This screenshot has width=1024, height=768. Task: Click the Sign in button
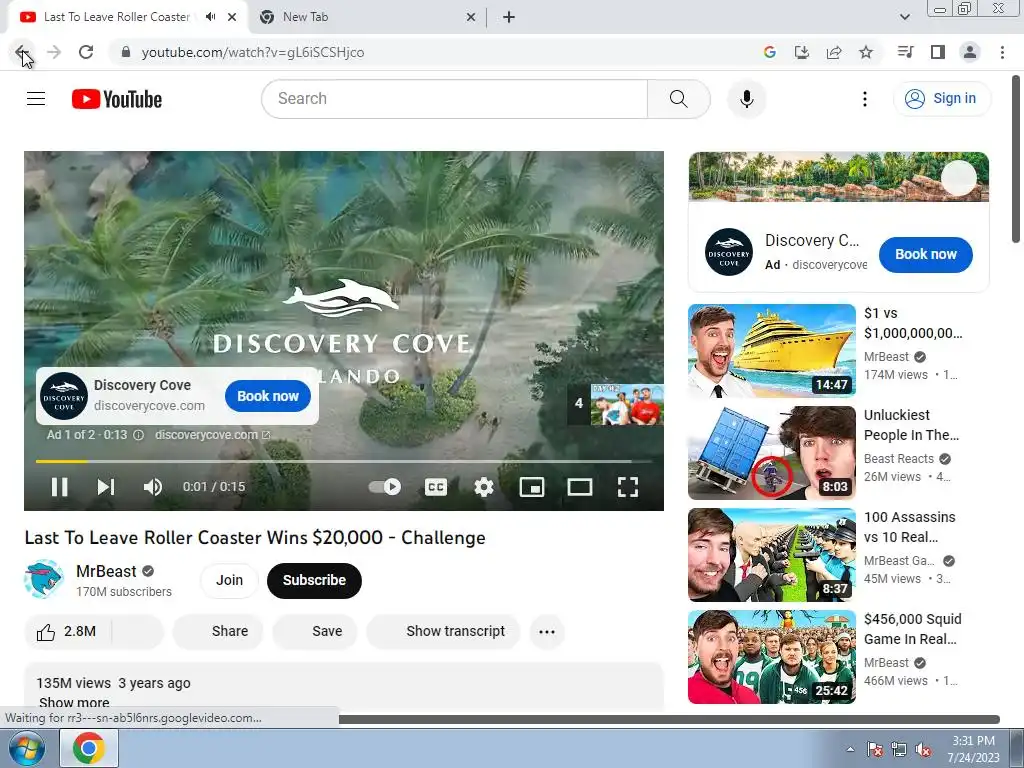click(942, 99)
